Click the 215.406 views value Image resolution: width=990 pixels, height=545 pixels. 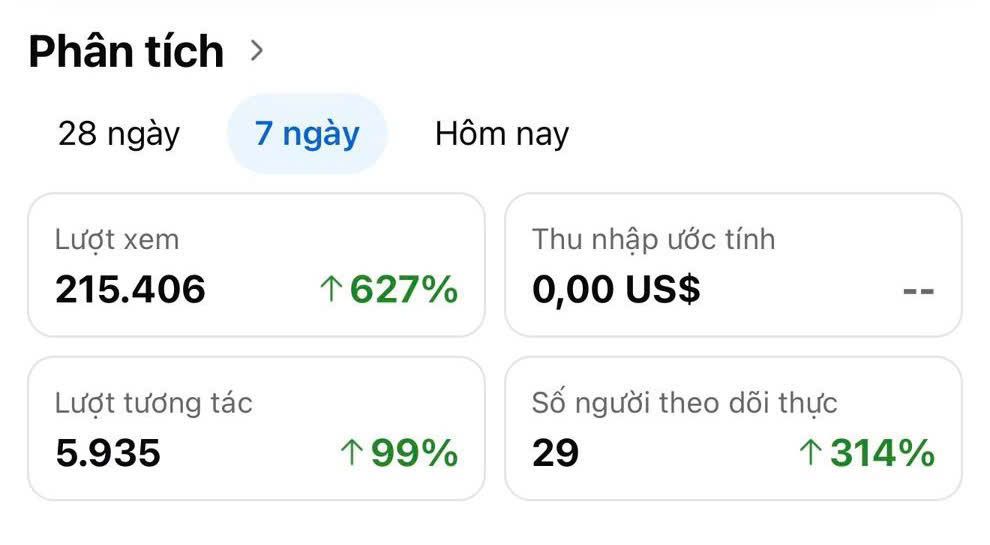(x=130, y=290)
